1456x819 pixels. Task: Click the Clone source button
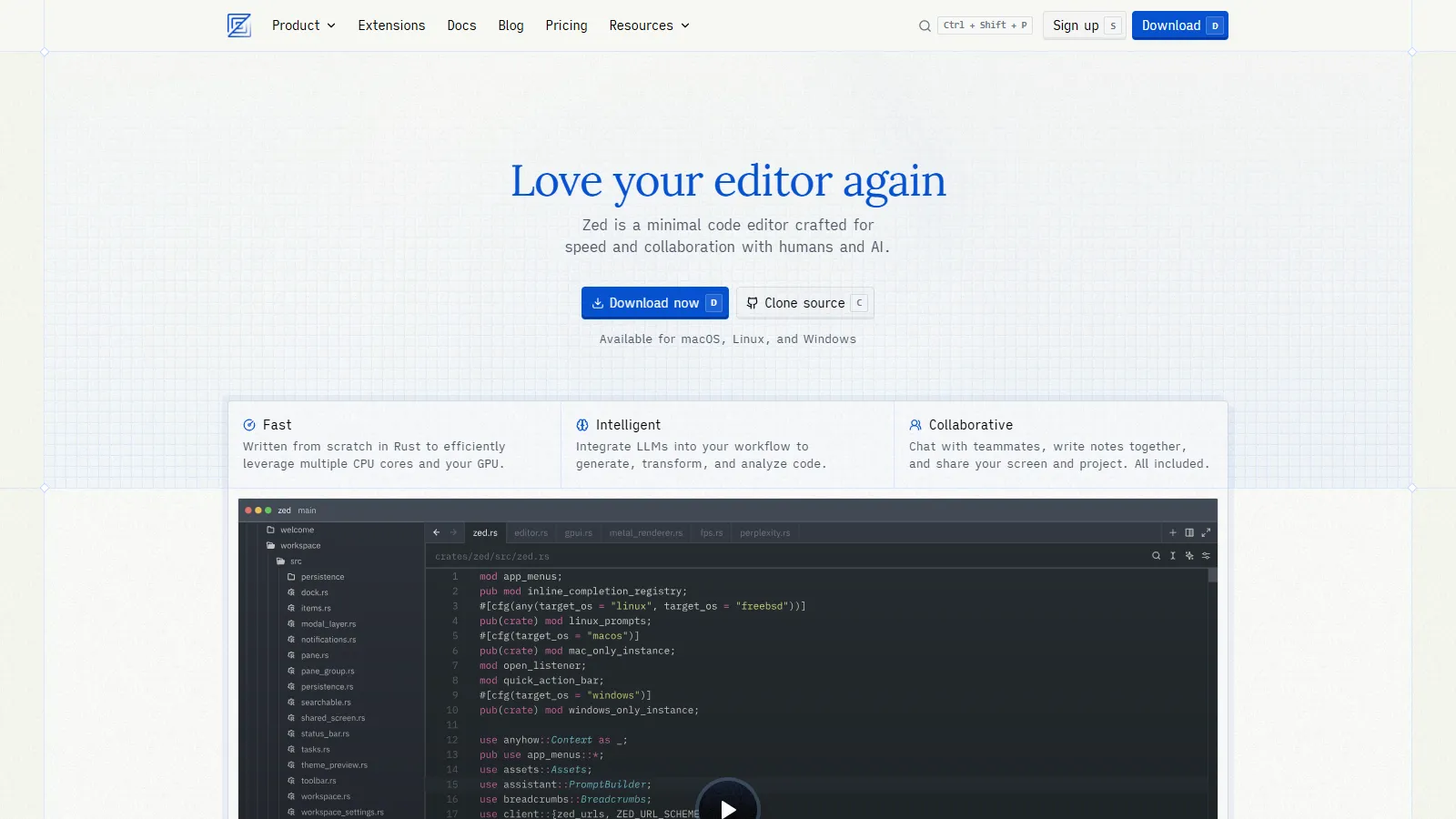pos(804,302)
